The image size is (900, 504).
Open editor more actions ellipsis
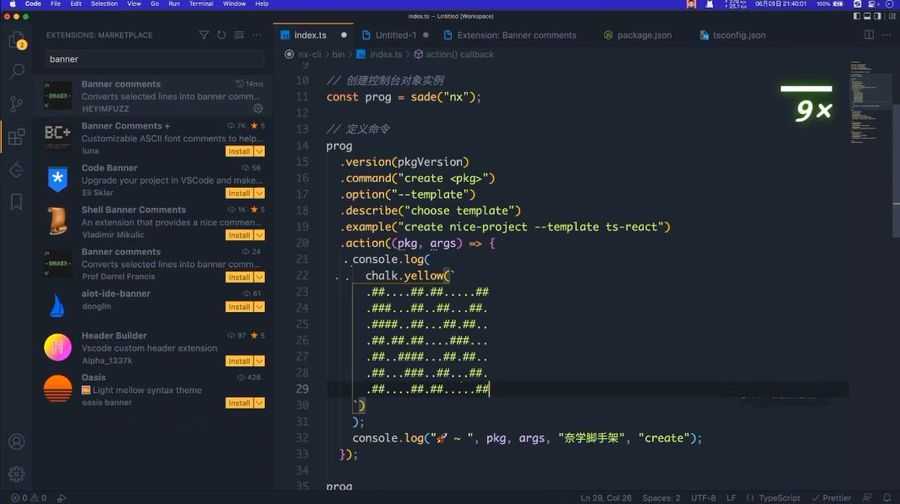(887, 35)
